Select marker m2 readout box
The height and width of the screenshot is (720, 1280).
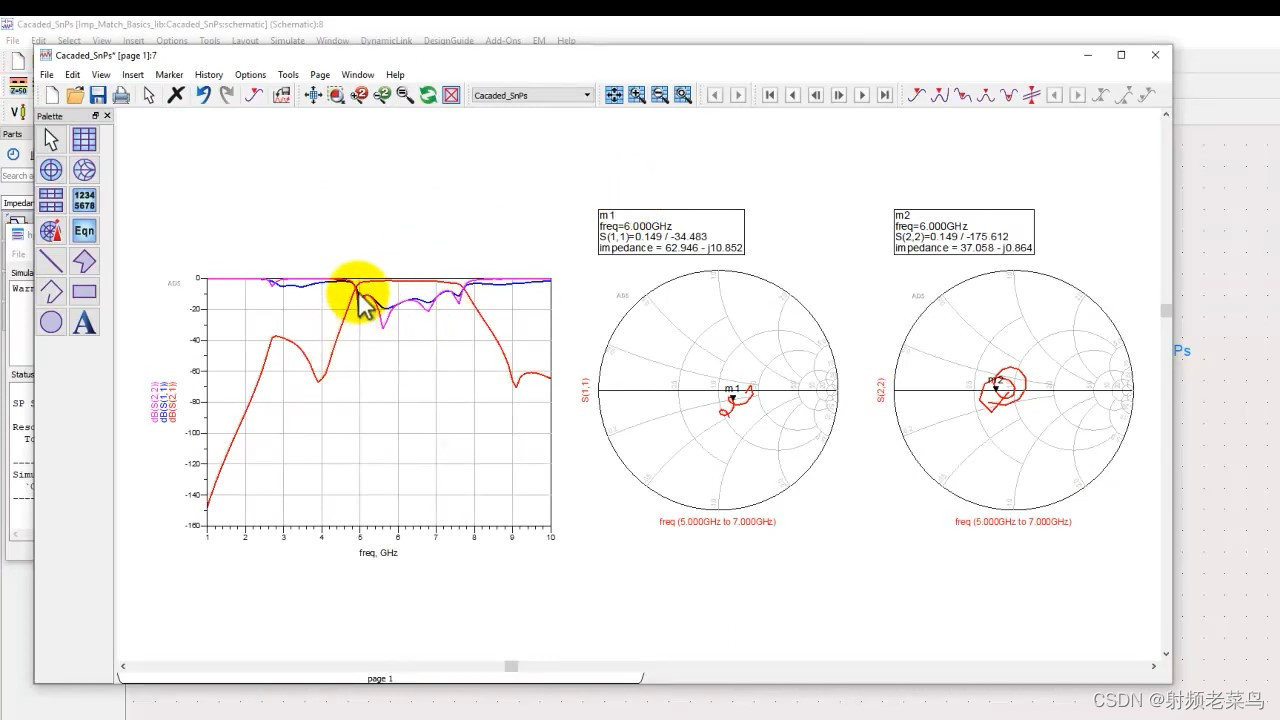pos(964,232)
